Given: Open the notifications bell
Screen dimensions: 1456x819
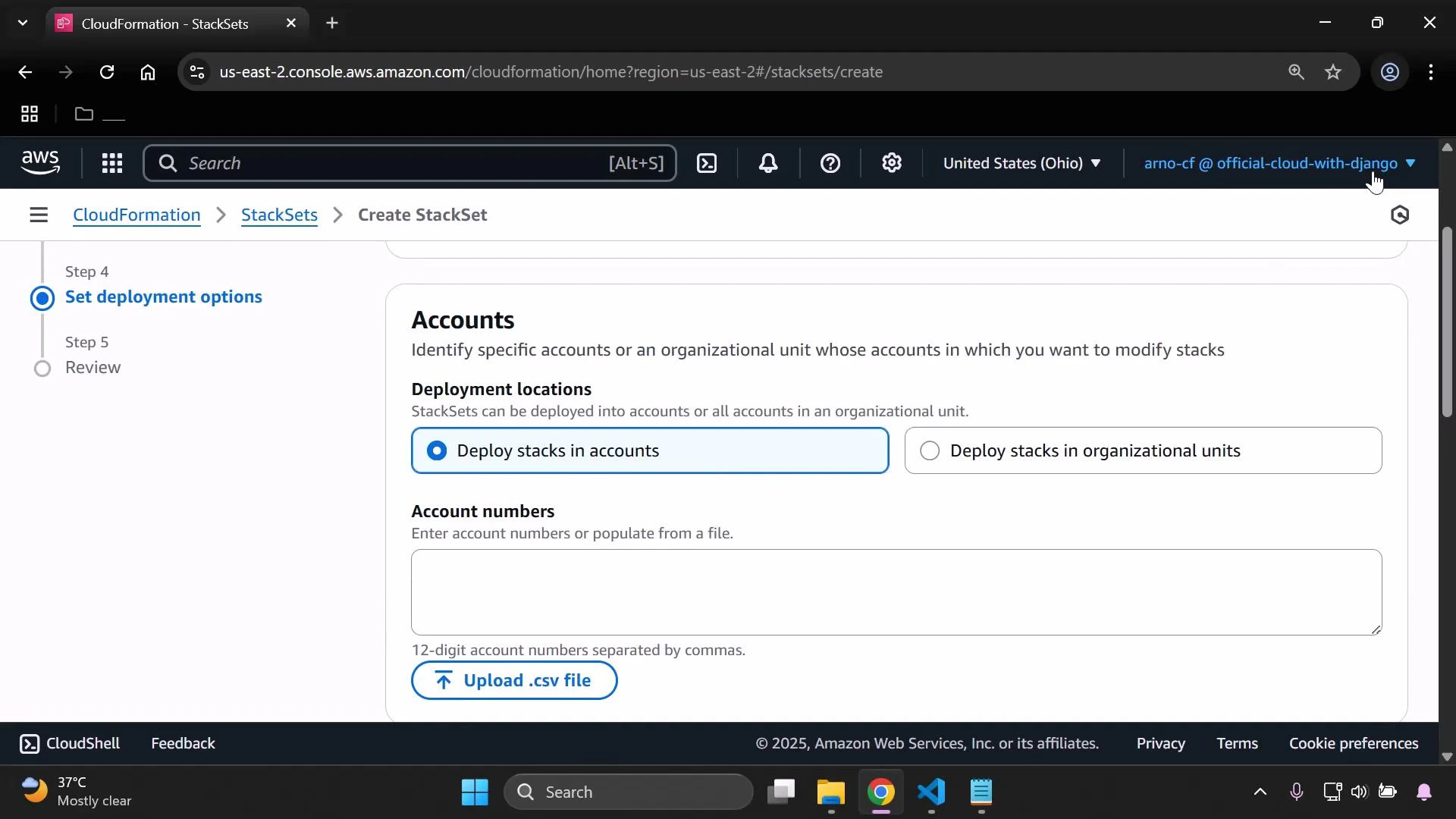Looking at the screenshot, I should click(x=768, y=163).
